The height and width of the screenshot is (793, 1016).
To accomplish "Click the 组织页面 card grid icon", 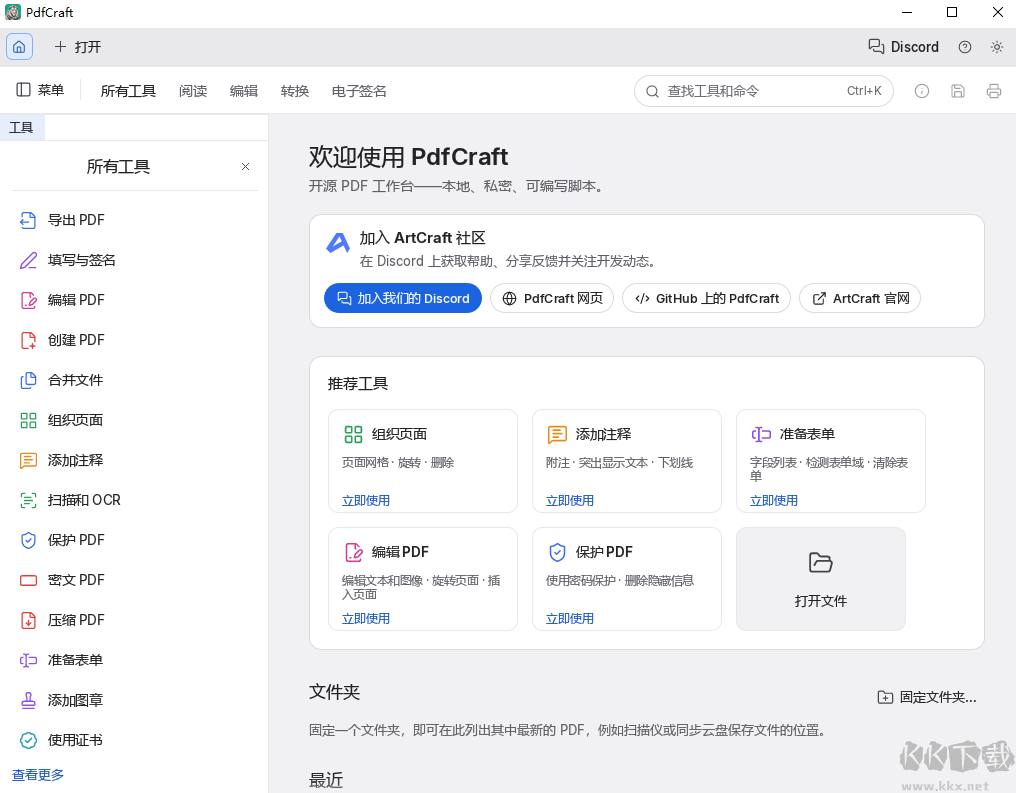I will point(354,434).
